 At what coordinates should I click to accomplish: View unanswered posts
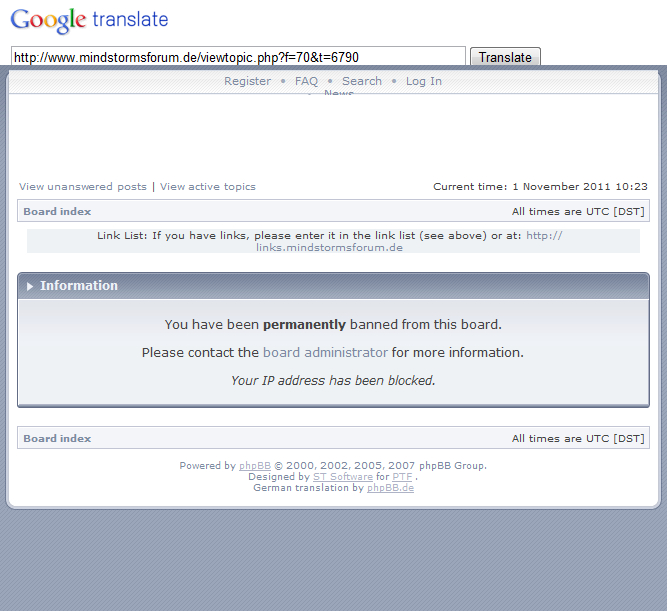(x=83, y=187)
